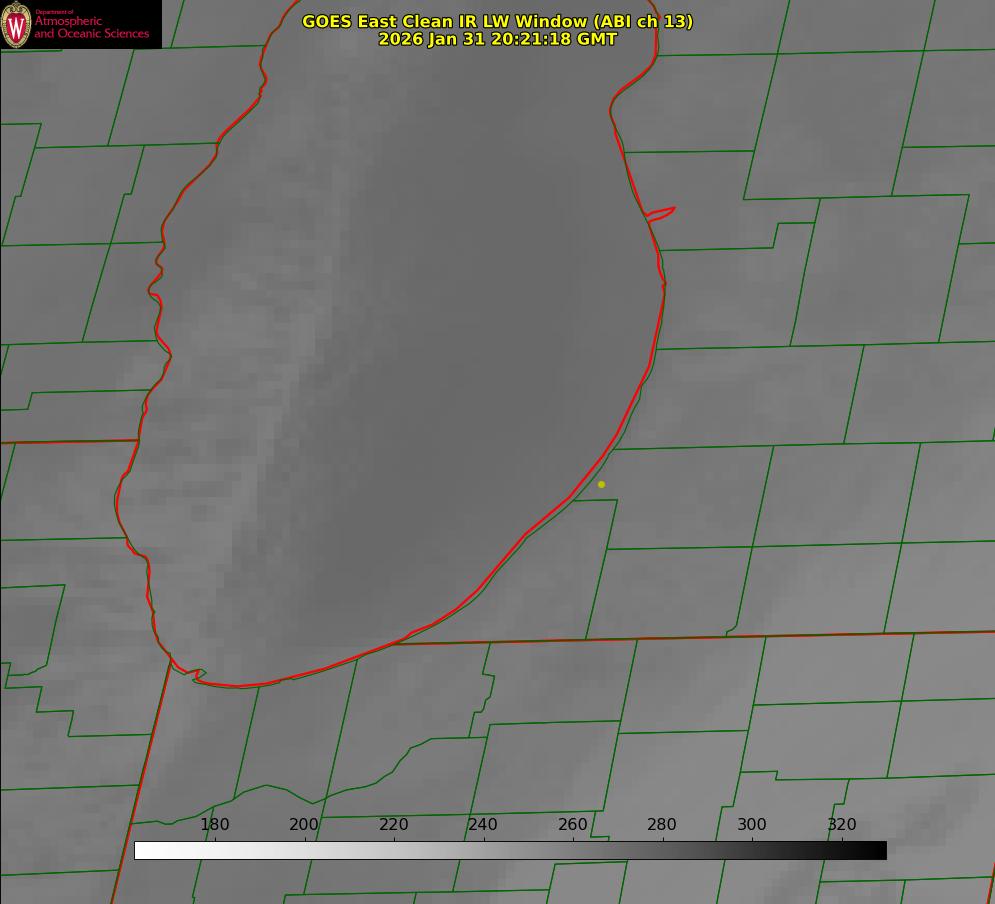Click the yellow dot marker near the lakeshore
The width and height of the screenshot is (995, 904).
[x=601, y=484]
